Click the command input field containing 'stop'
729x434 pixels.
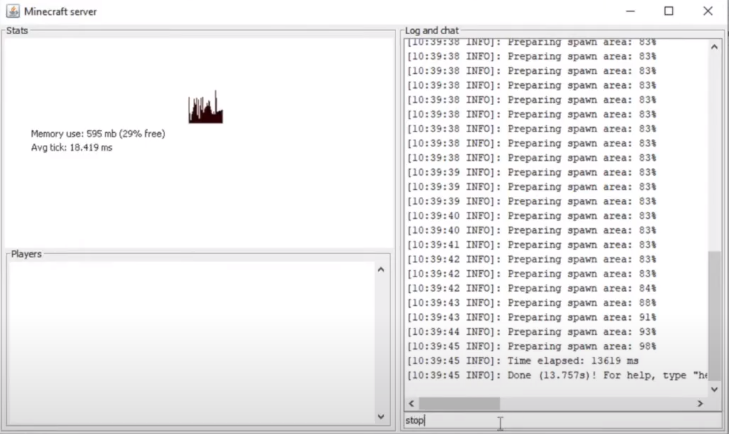[562, 421]
